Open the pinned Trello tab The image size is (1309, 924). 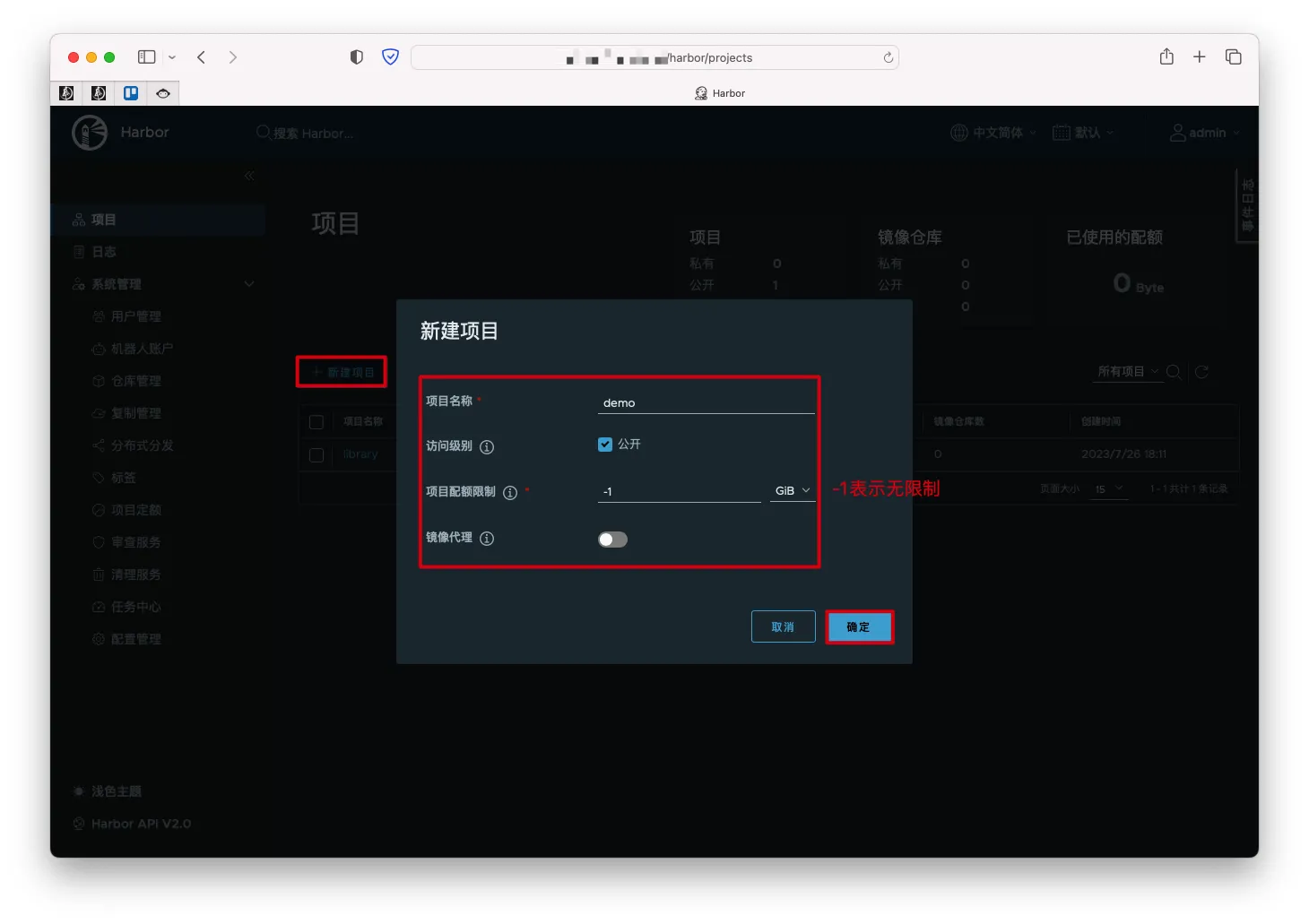click(x=131, y=93)
